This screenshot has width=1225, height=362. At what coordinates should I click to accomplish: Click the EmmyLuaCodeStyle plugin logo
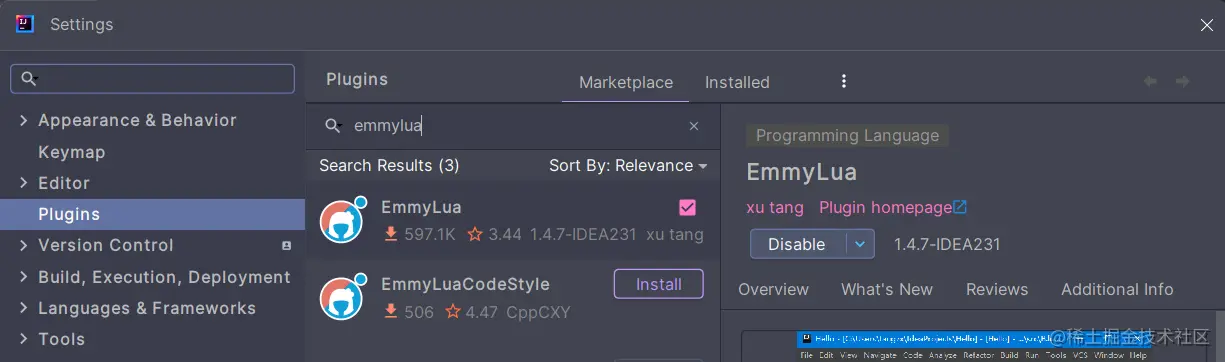click(342, 297)
